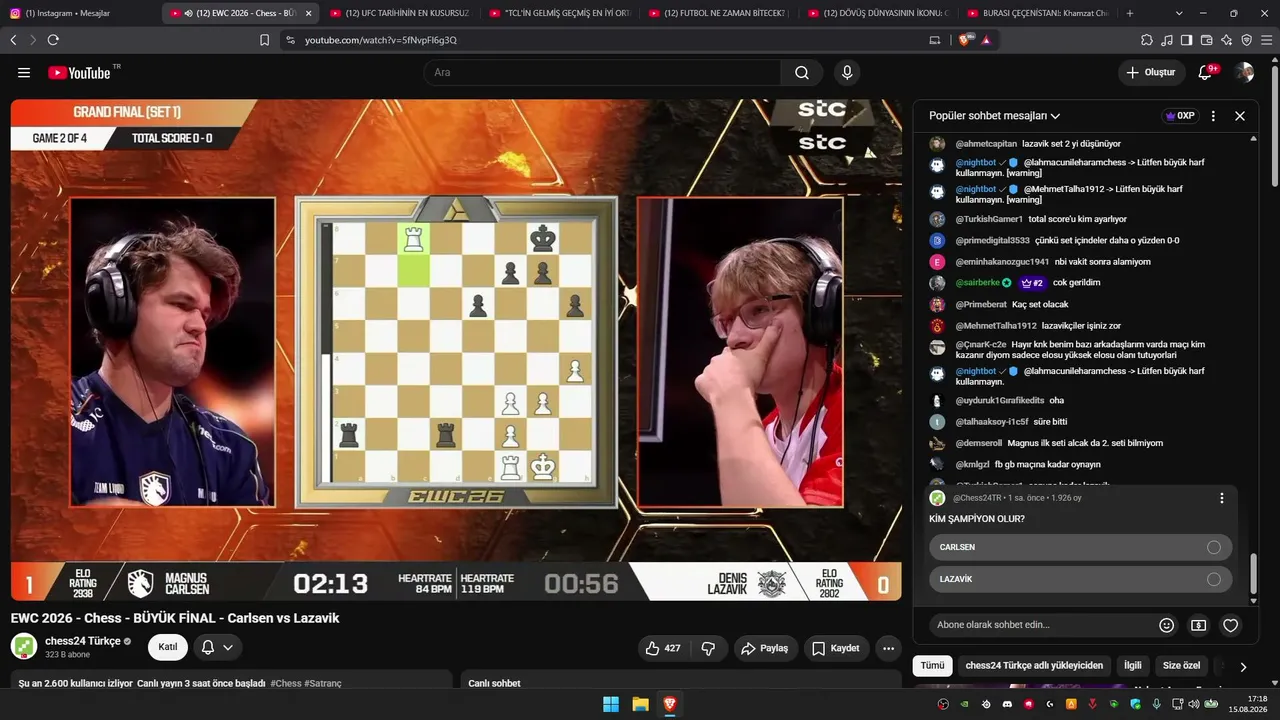Open the account avatar menu
Screen dimensions: 1280x720
pyautogui.click(x=1244, y=73)
